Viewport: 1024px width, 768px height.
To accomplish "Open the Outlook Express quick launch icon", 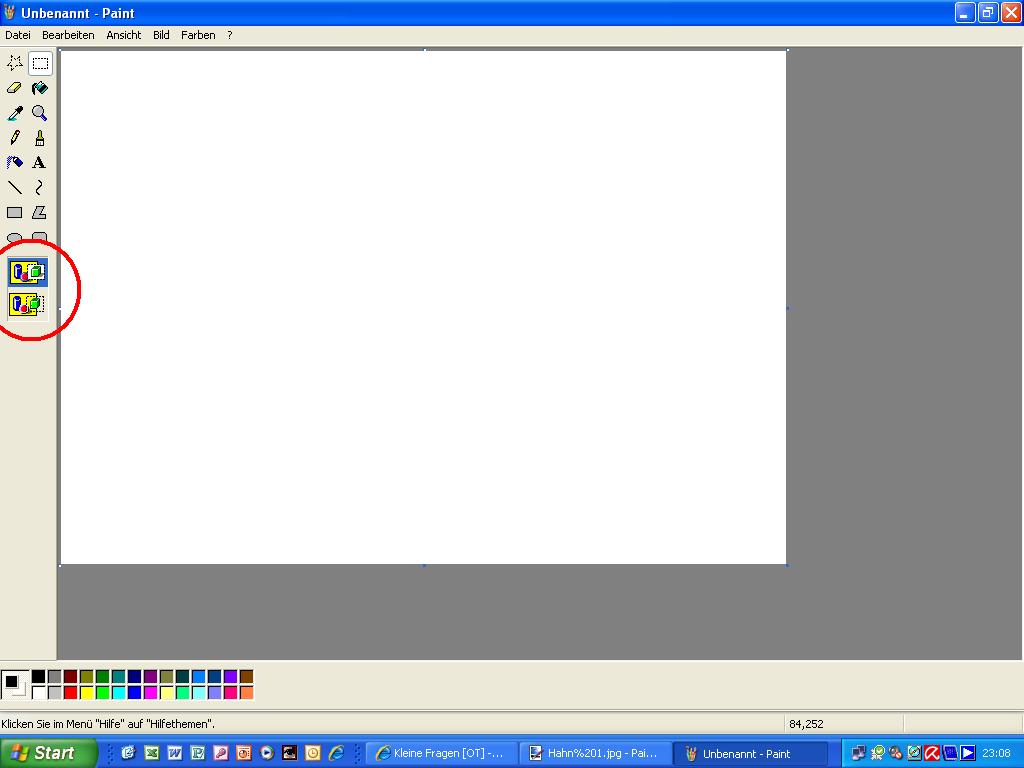I will [128, 753].
